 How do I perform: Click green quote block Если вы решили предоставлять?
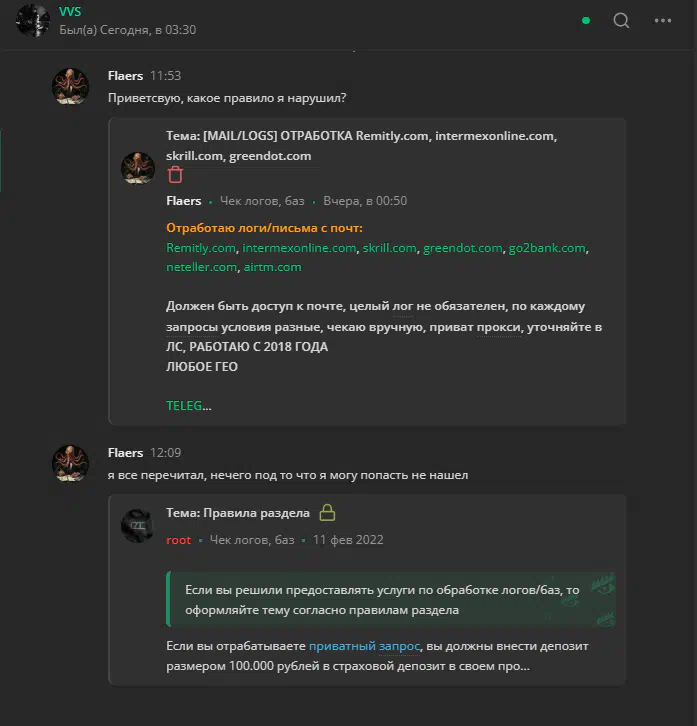tap(391, 599)
